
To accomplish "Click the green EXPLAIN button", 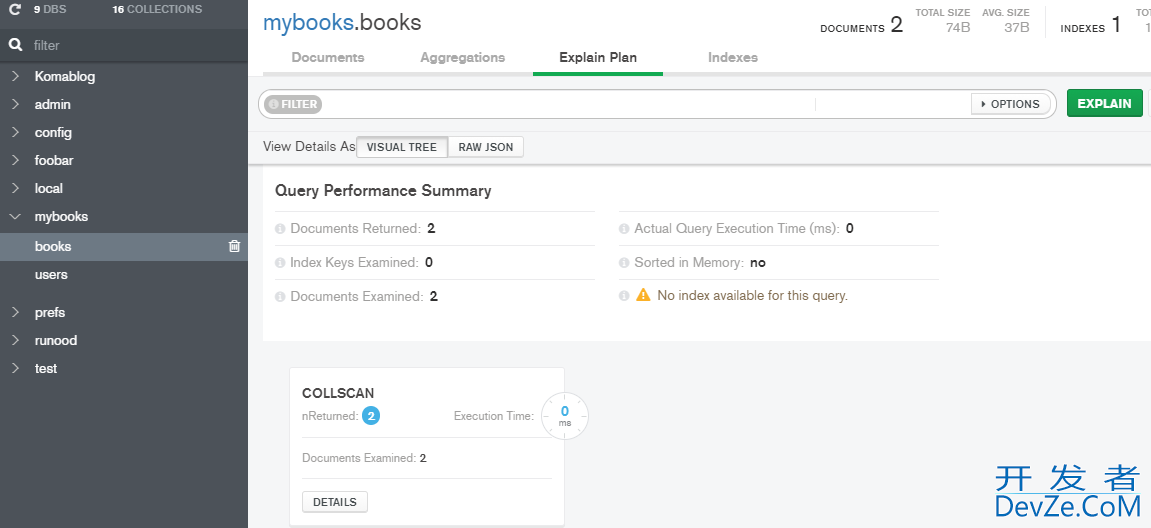I will (x=1104, y=104).
